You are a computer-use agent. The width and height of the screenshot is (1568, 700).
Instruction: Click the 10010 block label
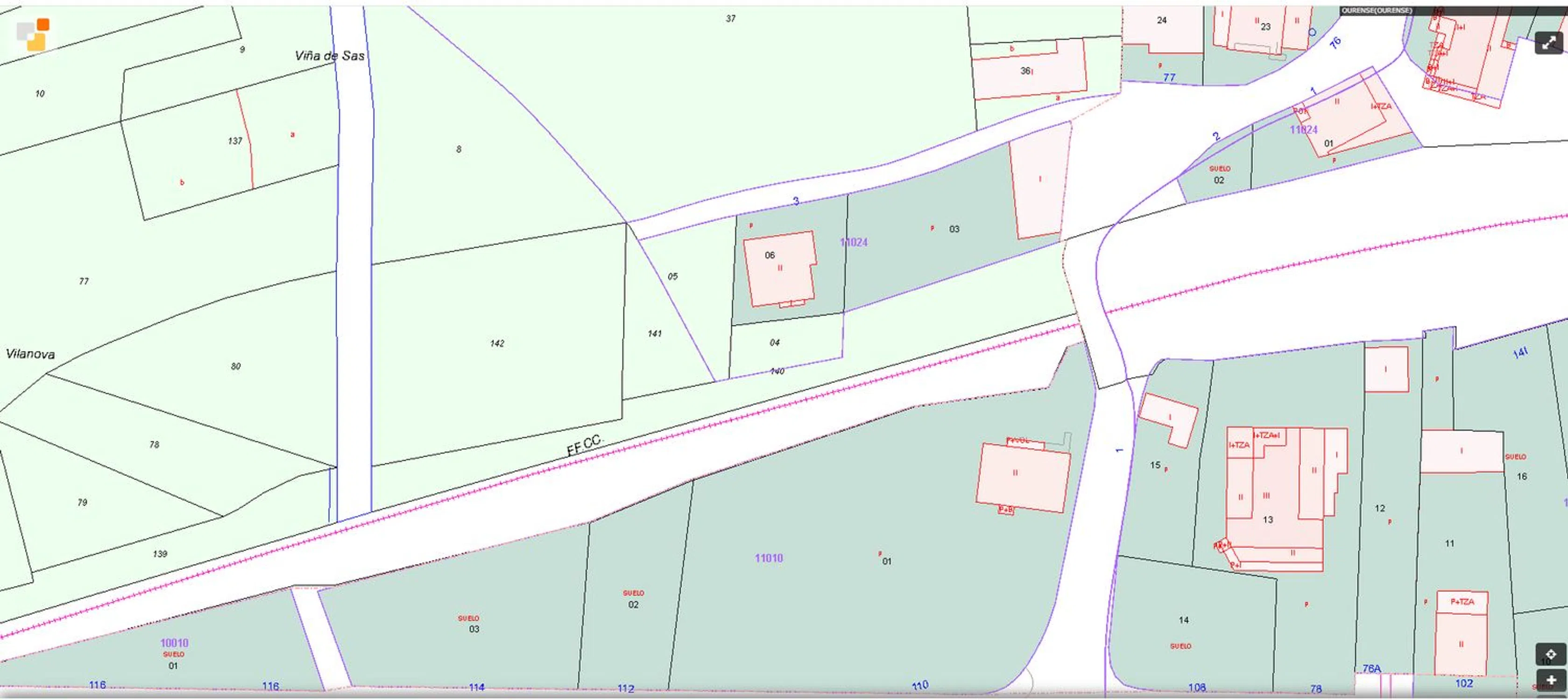[174, 643]
